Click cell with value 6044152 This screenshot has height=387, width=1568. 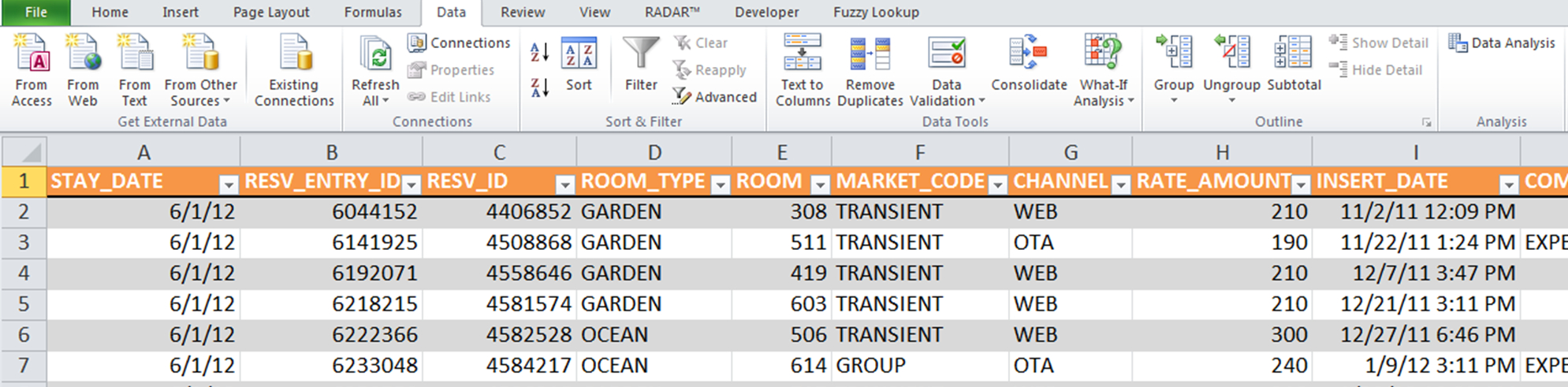(331, 211)
